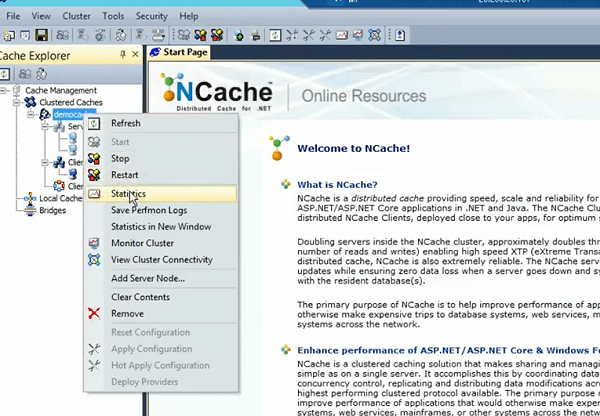This screenshot has height=416, width=600.
Task: Select the client node computer icon
Action: (x=72, y=174)
